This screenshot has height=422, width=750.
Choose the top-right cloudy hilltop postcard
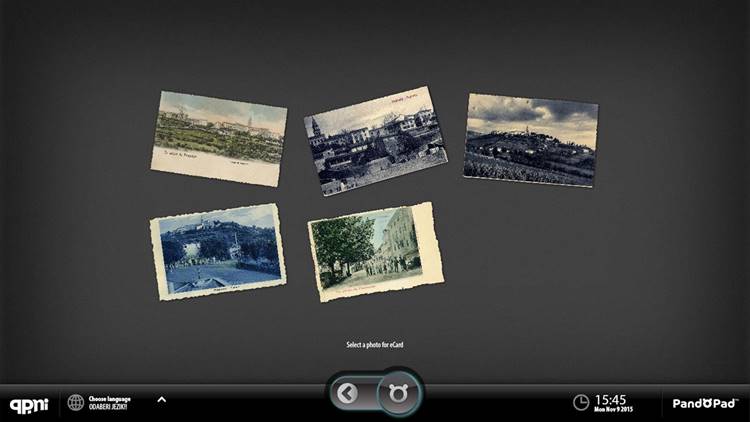(x=530, y=139)
